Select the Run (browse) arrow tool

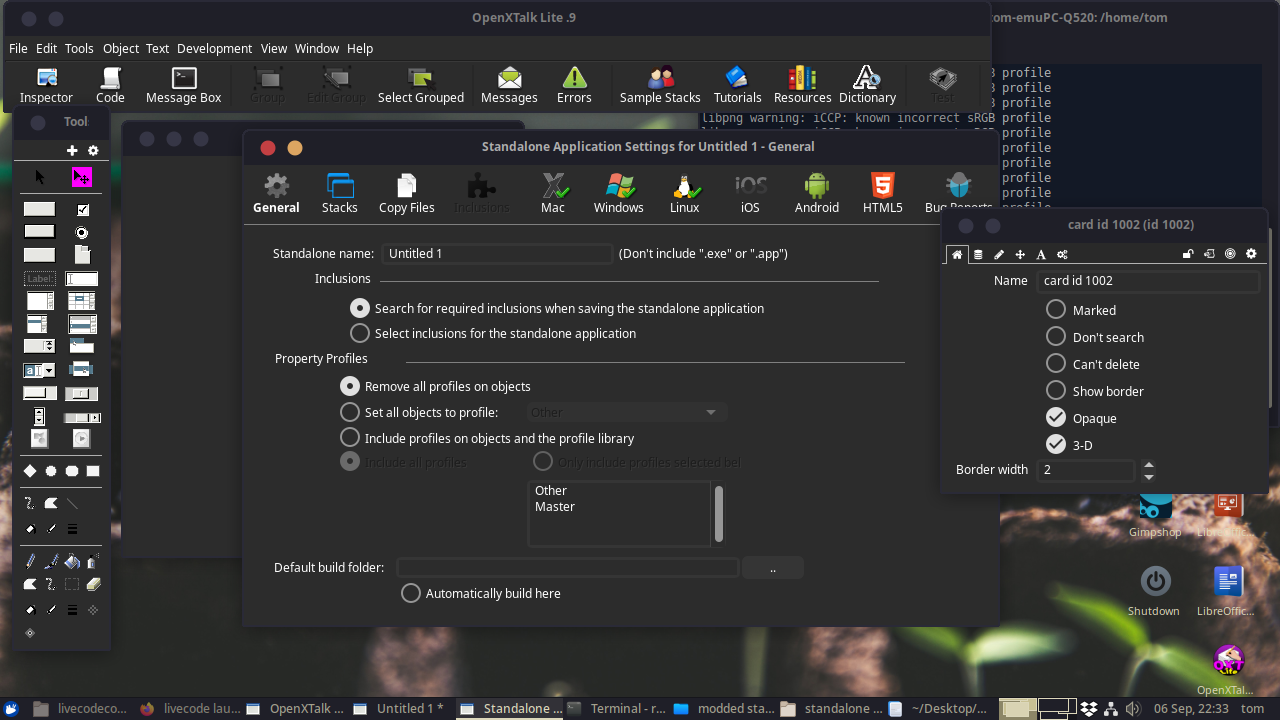[40, 177]
